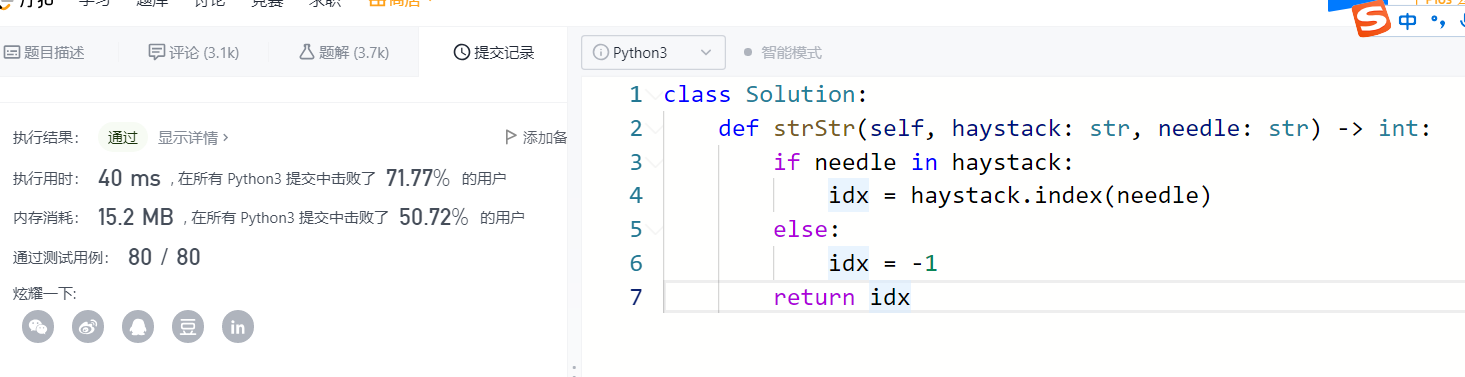Click line number 4 in gutter
This screenshot has width=1465, height=377.
click(x=635, y=196)
